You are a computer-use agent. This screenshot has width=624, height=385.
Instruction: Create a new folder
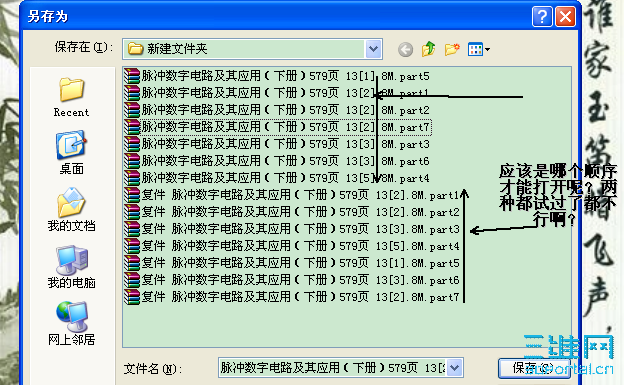452,49
